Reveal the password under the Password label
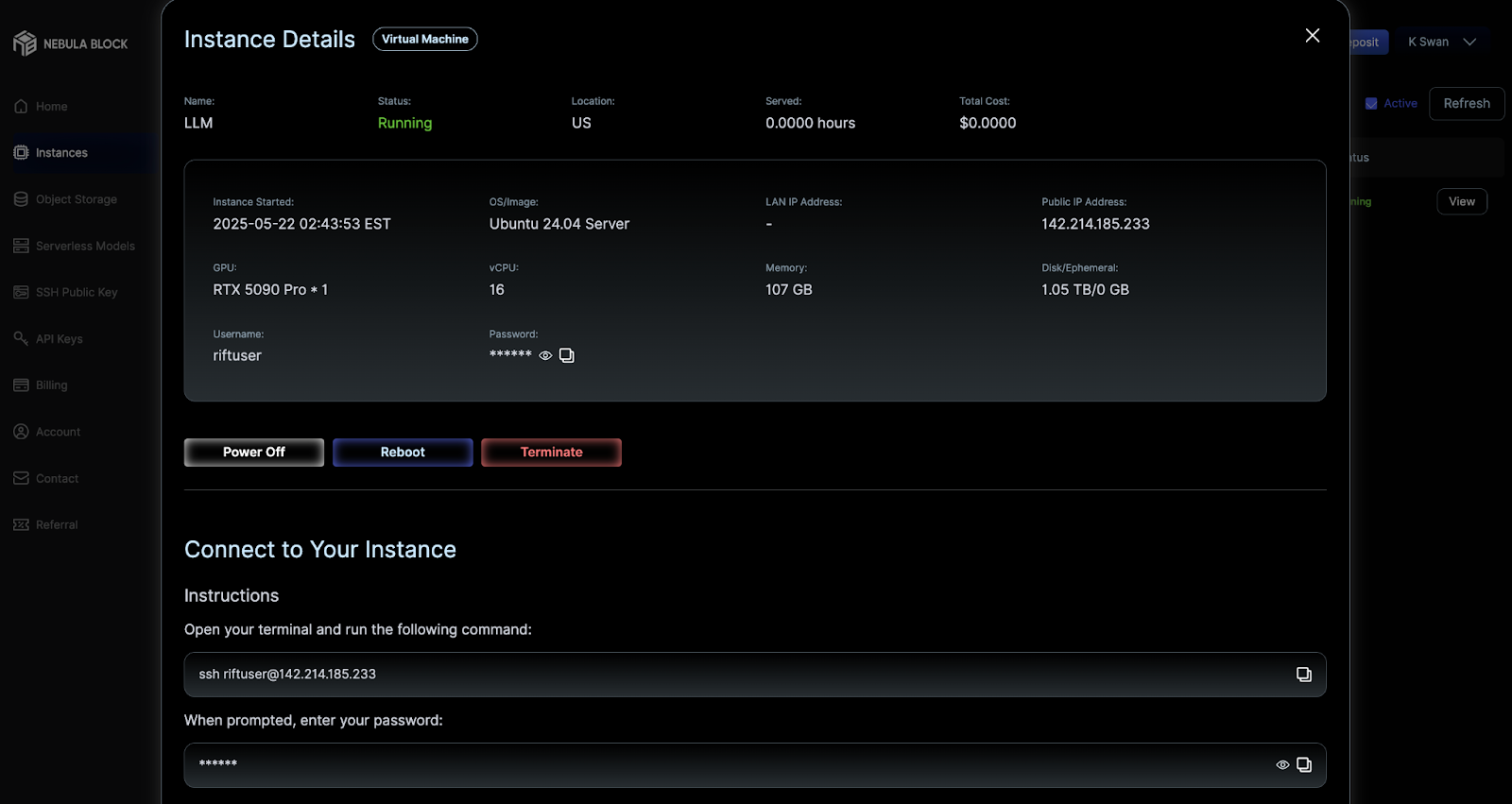The image size is (1512, 804). coord(545,355)
